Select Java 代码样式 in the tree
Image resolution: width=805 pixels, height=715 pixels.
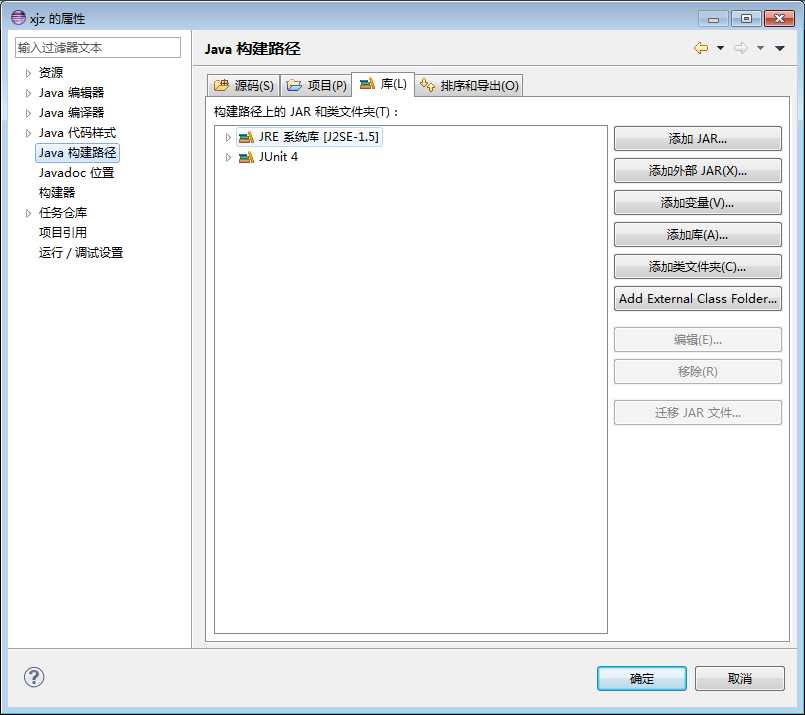click(78, 133)
